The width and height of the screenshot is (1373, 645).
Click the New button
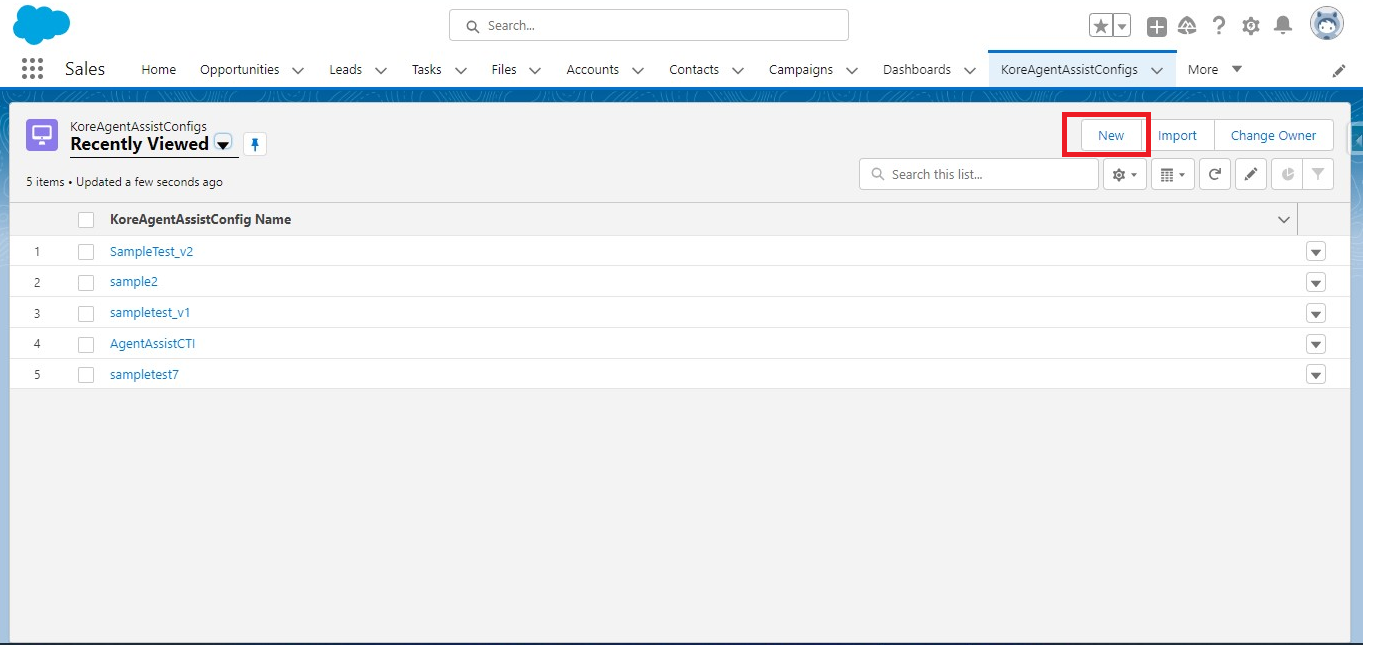click(x=1111, y=136)
